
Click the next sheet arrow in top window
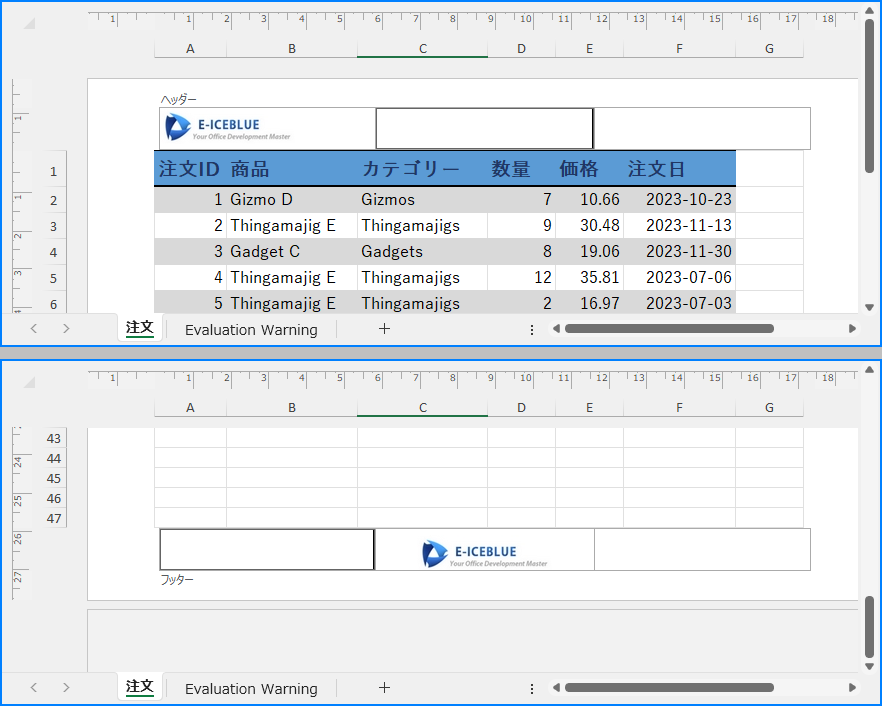(66, 329)
